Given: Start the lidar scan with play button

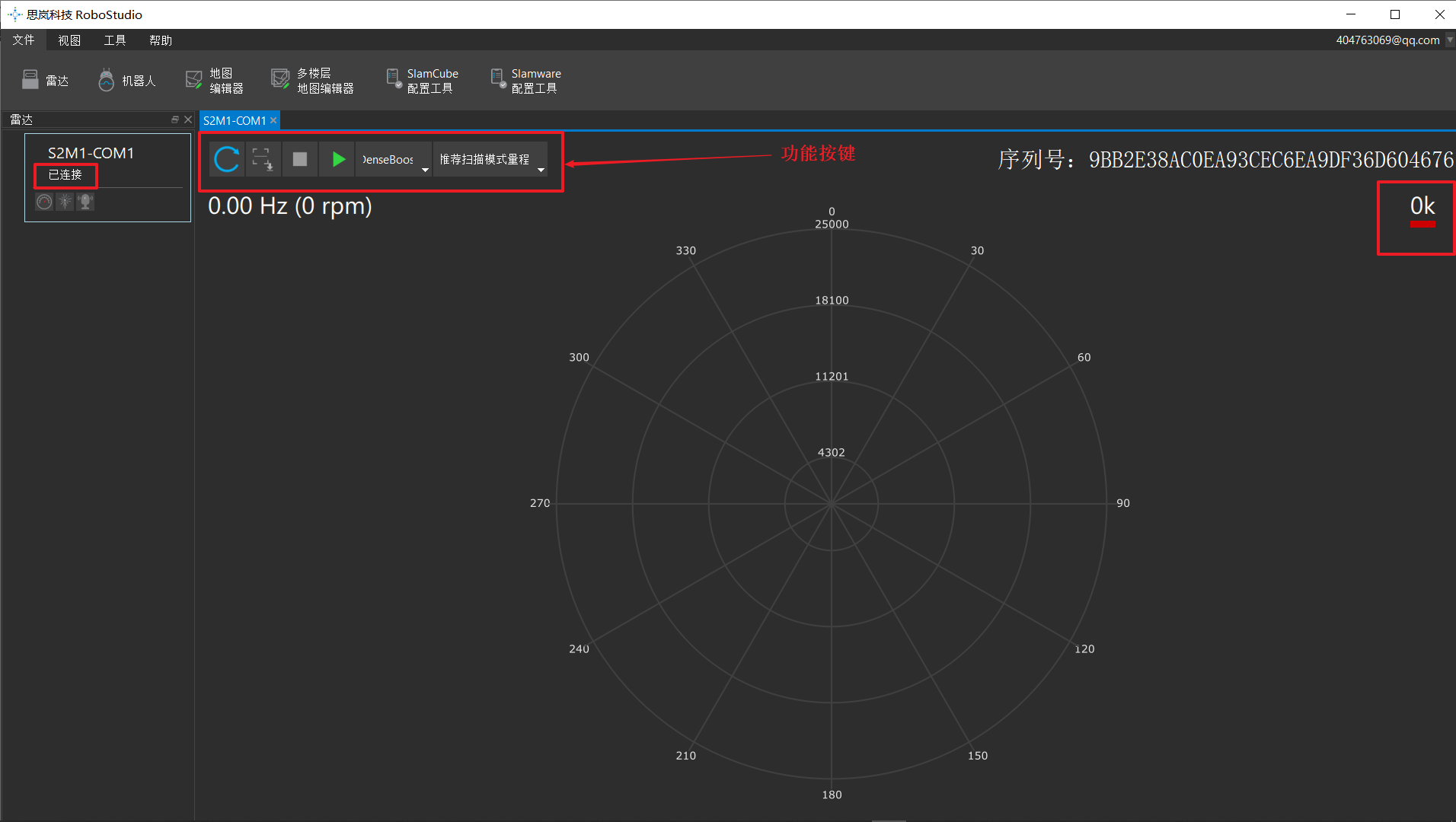Looking at the screenshot, I should point(338,159).
